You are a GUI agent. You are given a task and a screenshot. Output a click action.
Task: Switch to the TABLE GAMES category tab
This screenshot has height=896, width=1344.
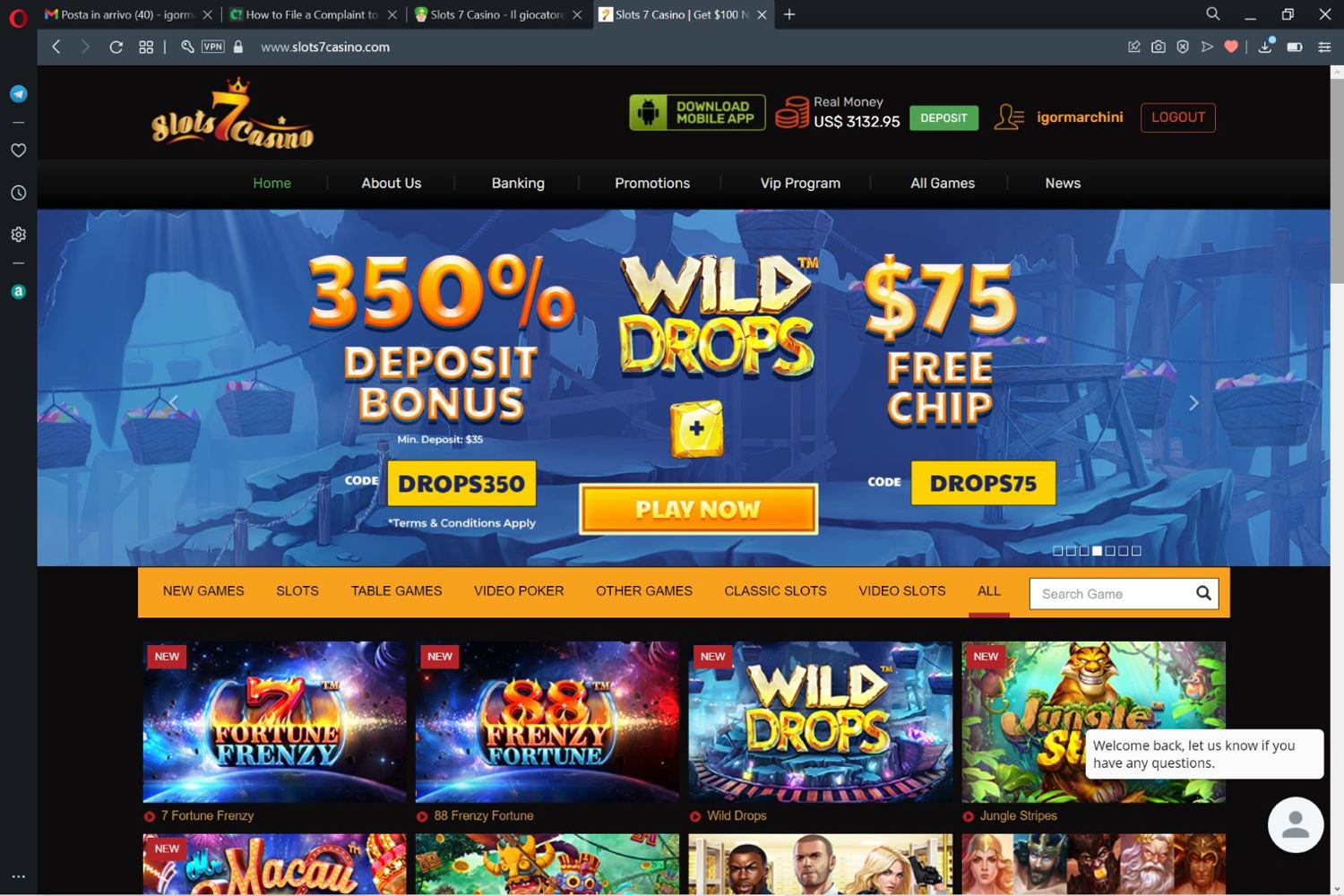click(396, 591)
